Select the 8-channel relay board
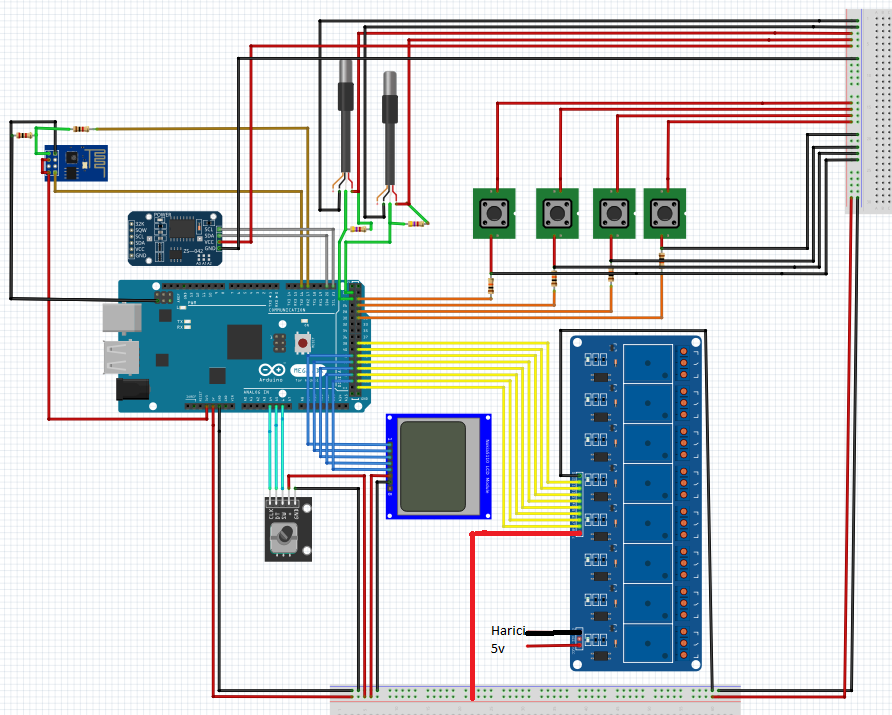This screenshot has width=892, height=715. (637, 502)
